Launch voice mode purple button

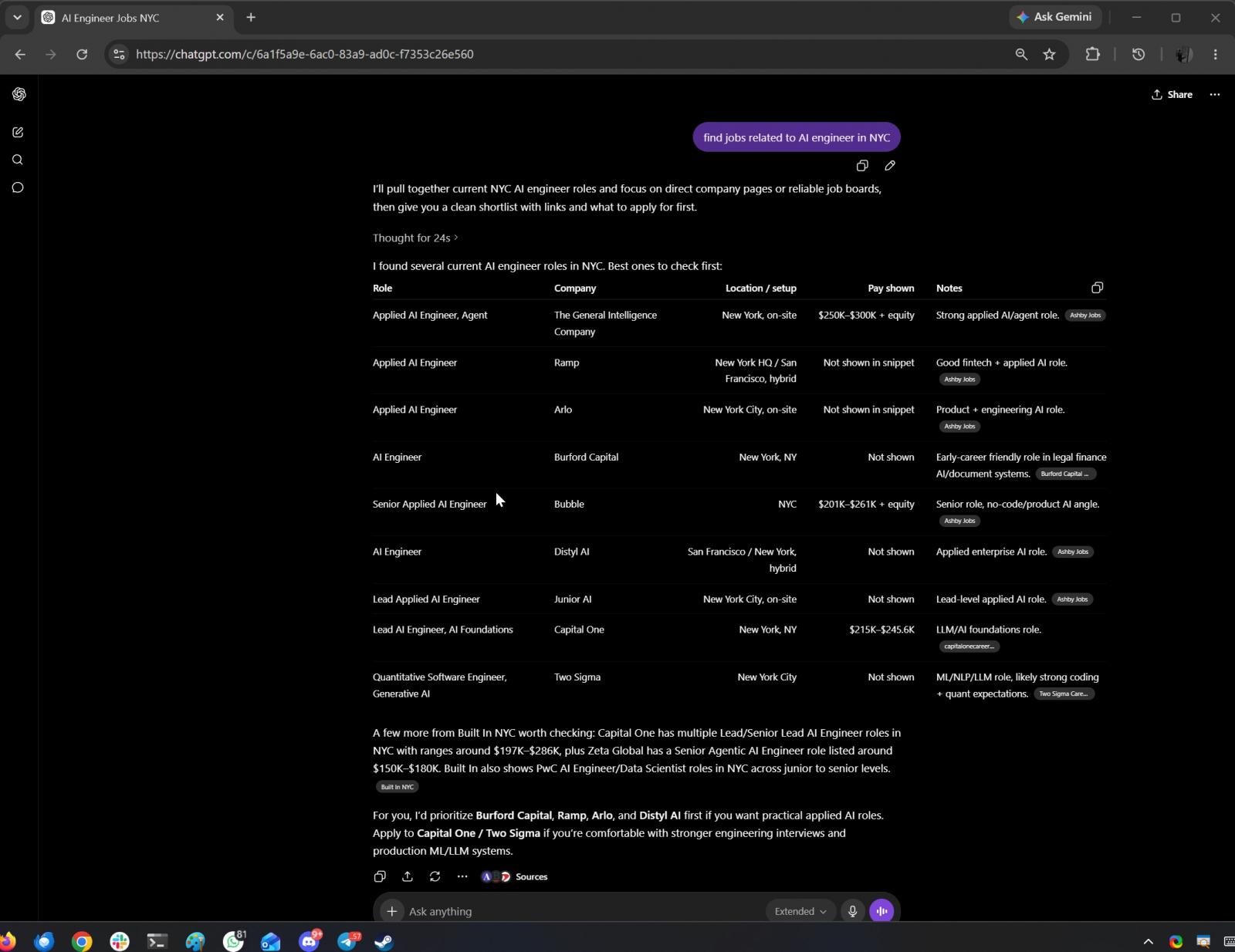[881, 911]
